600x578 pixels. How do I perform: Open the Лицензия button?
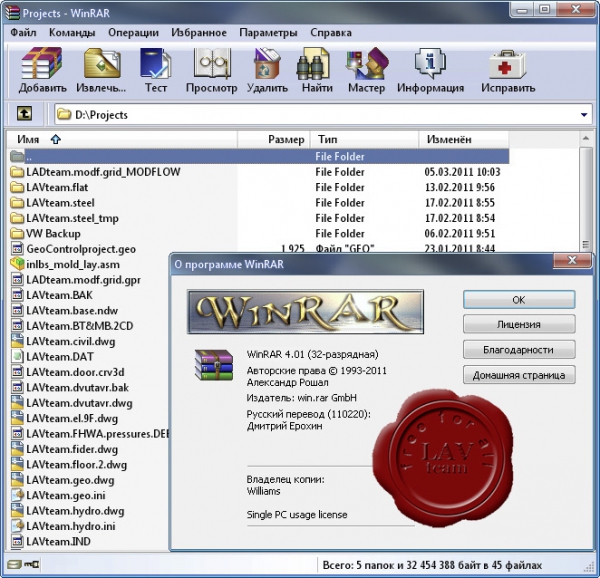pyautogui.click(x=519, y=324)
